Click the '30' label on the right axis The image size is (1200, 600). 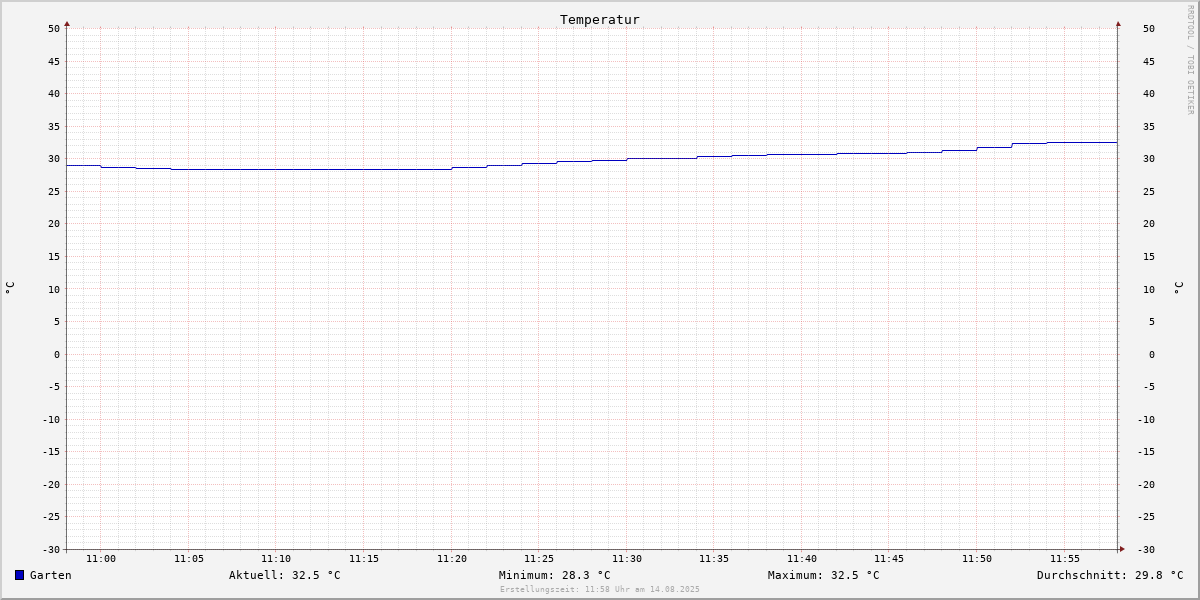coord(1149,159)
